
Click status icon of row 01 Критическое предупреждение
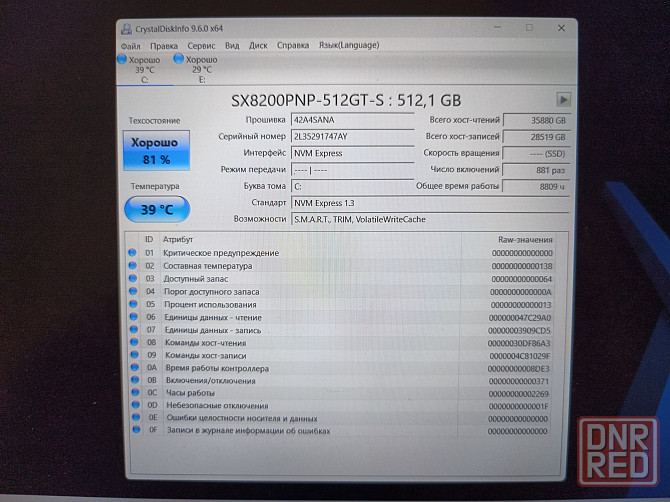pos(132,253)
